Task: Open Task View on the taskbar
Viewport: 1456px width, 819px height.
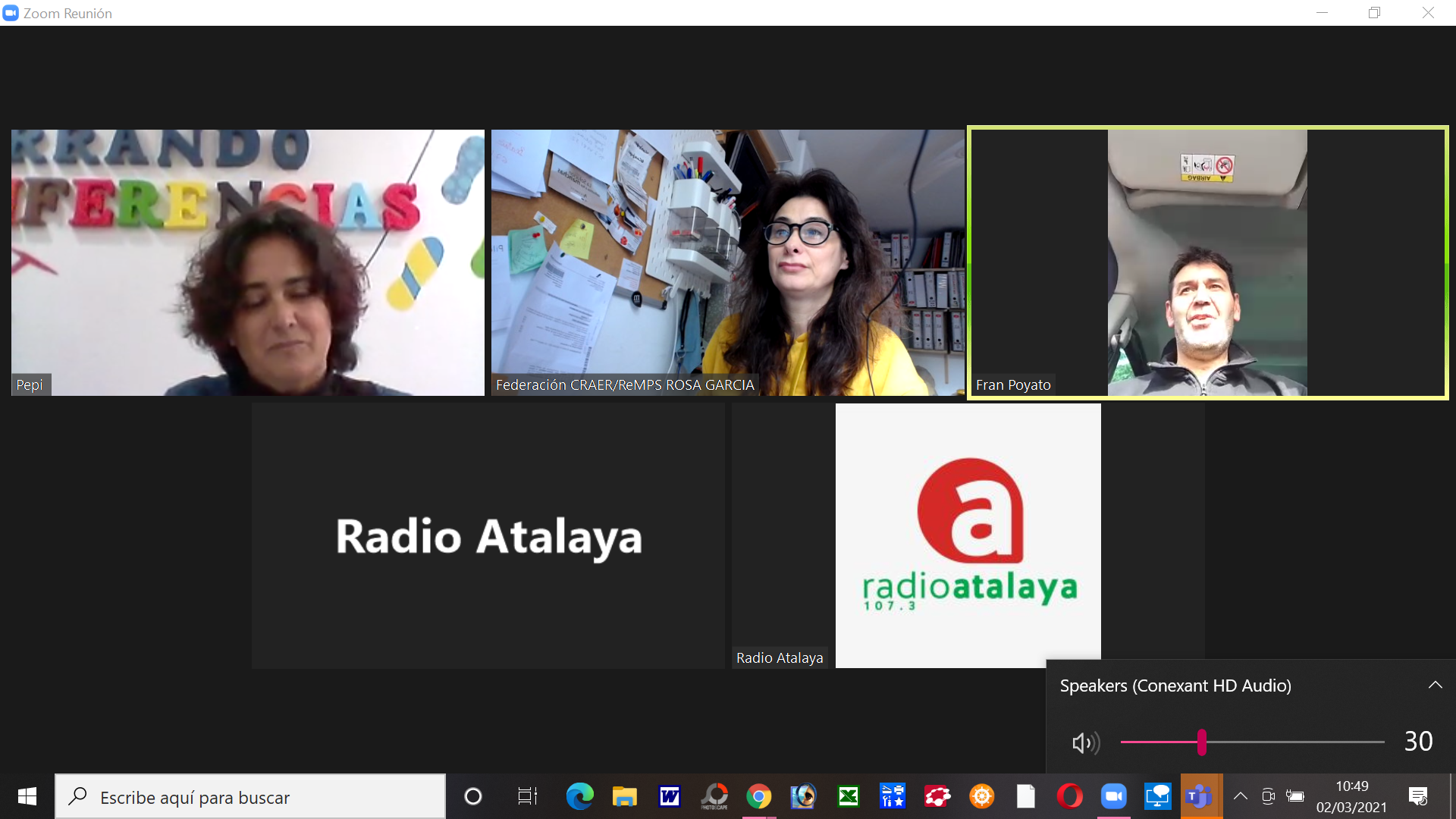Action: click(x=527, y=796)
